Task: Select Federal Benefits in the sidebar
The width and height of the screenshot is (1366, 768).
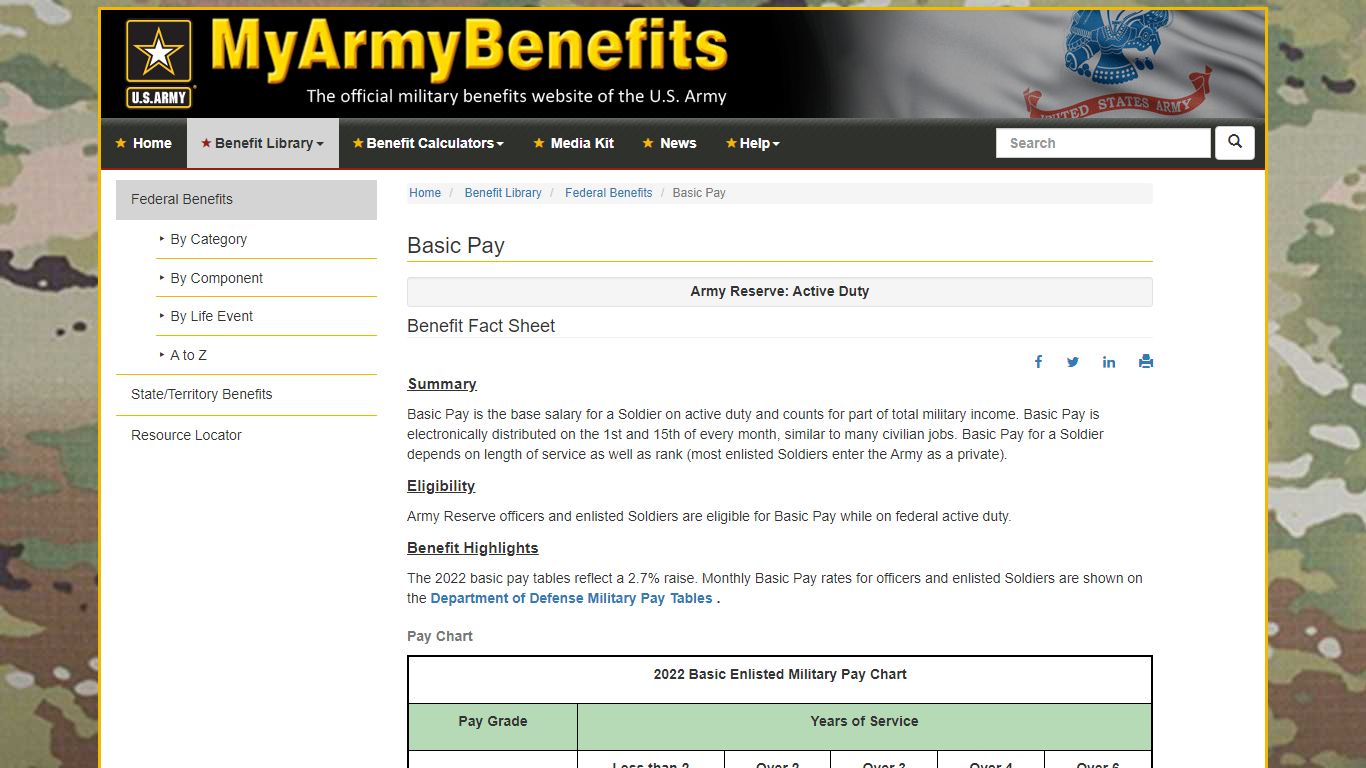Action: pos(246,199)
